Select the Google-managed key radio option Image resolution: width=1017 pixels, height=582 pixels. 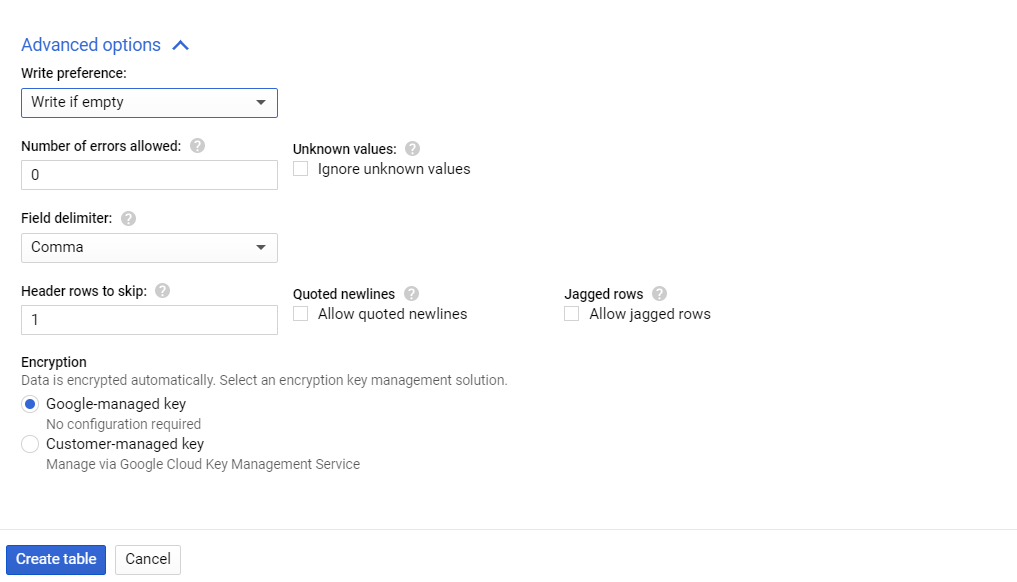(30, 404)
